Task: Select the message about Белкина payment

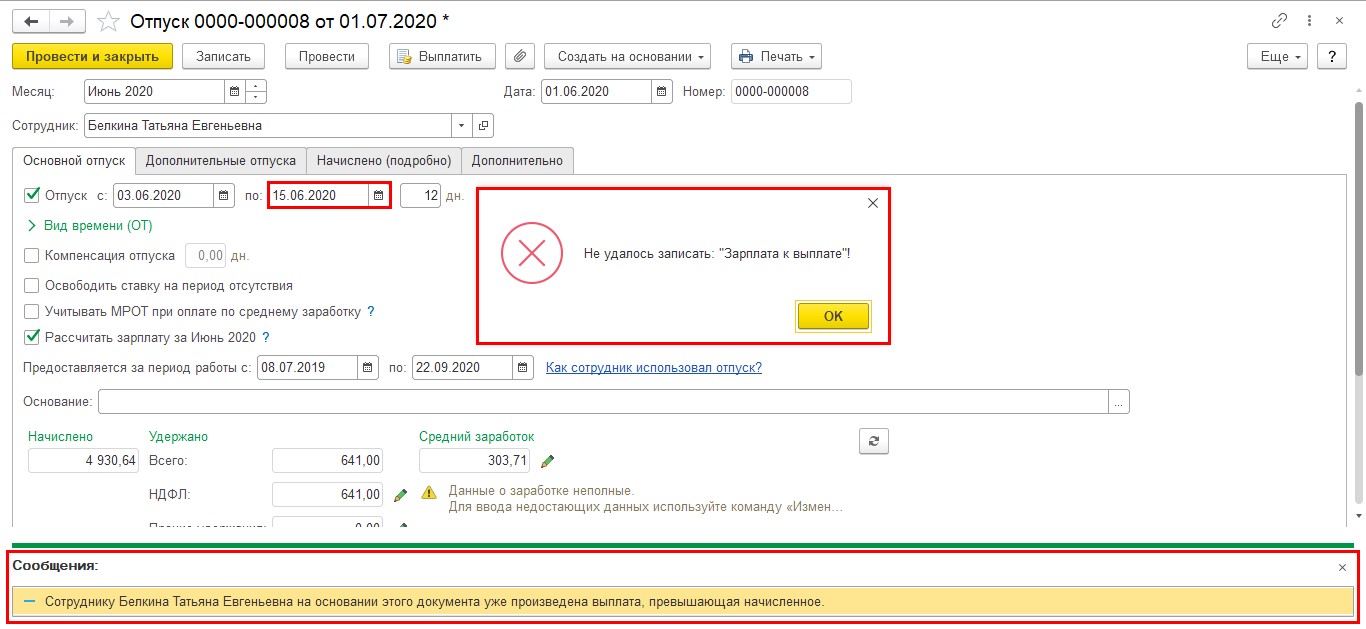Action: 682,602
